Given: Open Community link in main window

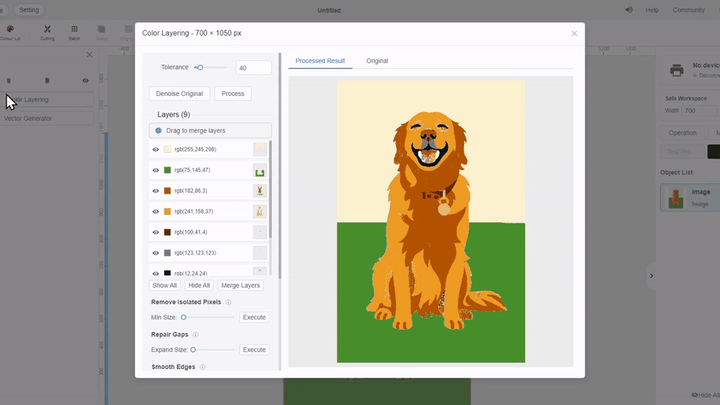Looking at the screenshot, I should [688, 10].
